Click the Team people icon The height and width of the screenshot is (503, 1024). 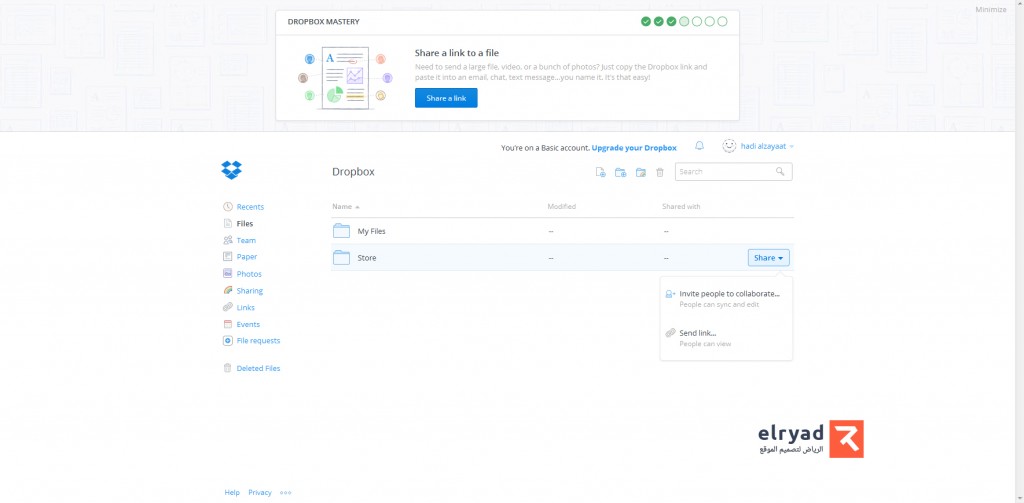click(227, 240)
